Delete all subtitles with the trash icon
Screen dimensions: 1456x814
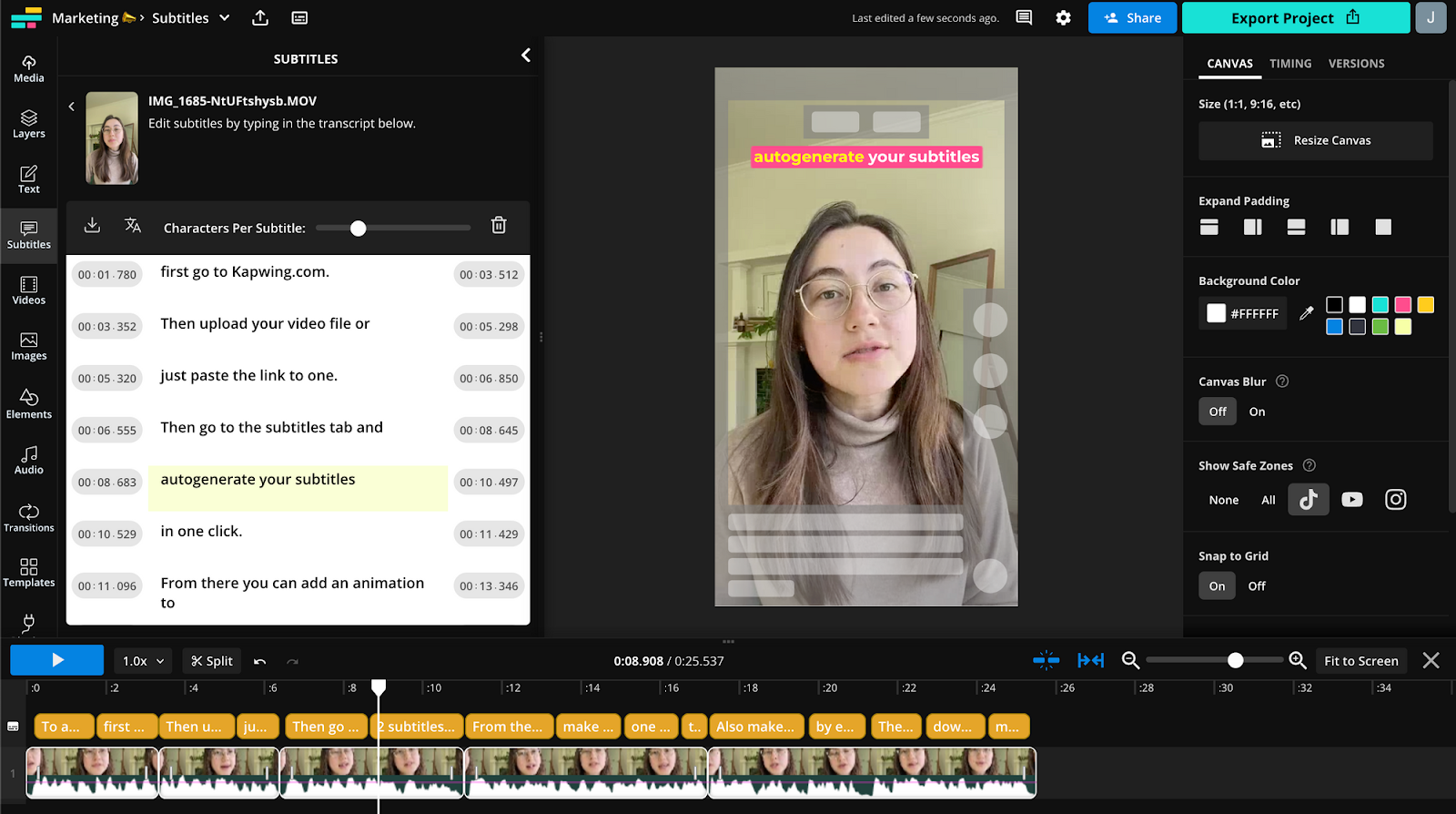(x=499, y=226)
